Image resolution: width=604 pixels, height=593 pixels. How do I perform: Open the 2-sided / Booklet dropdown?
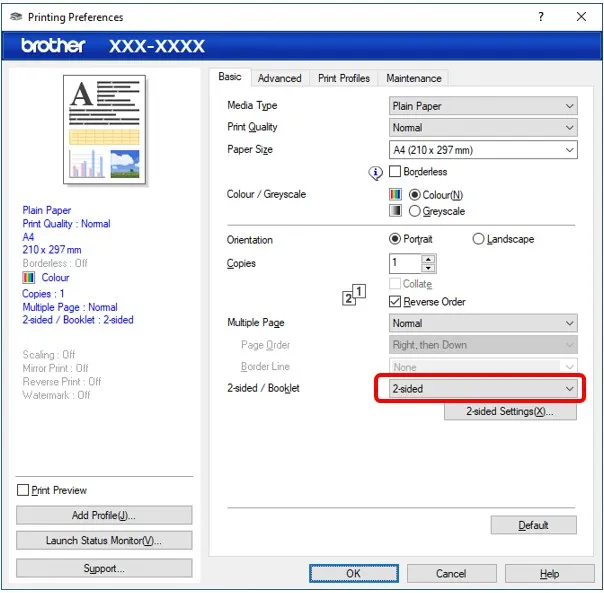(x=483, y=388)
